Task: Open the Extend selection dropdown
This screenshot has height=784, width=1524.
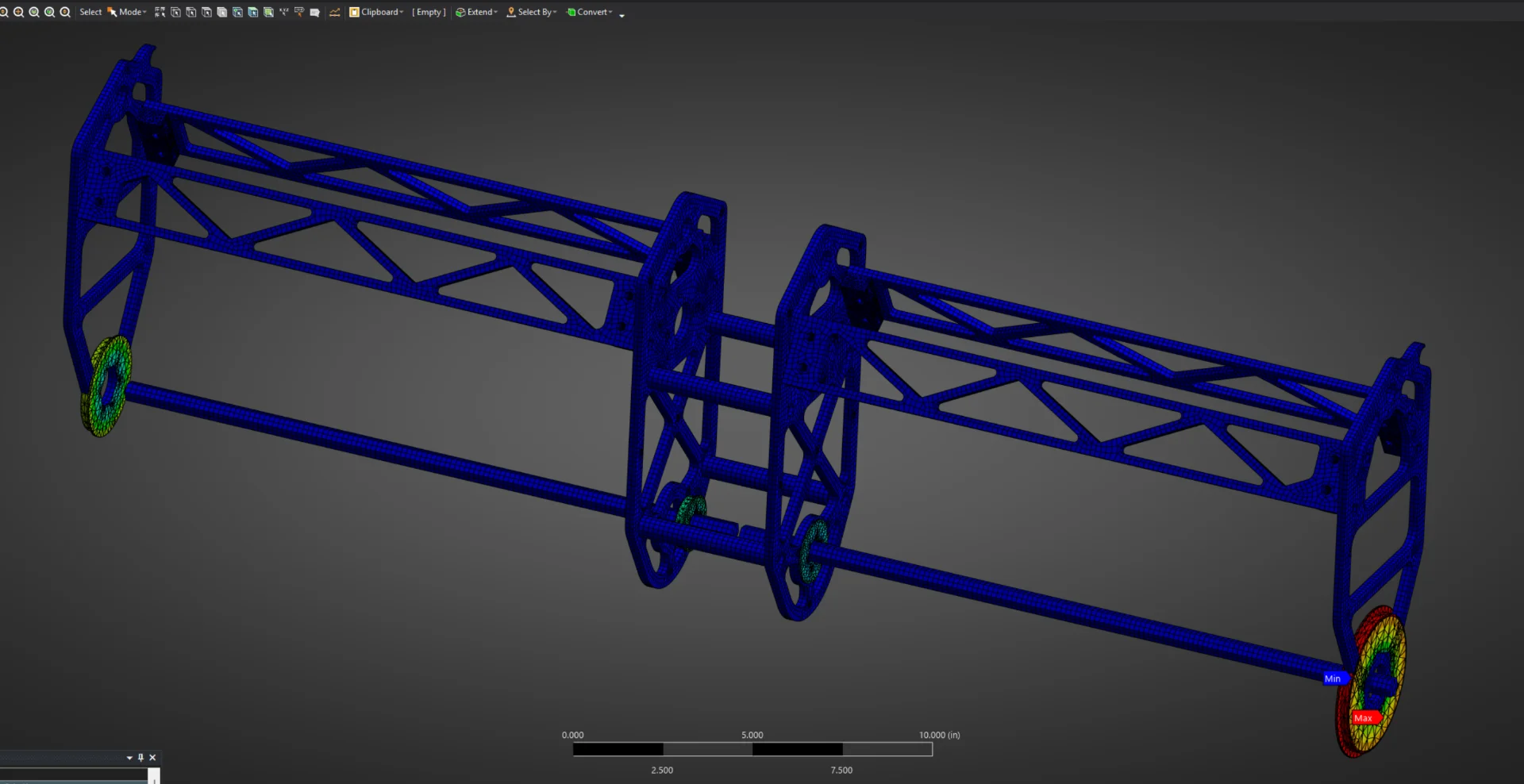Action: [476, 12]
